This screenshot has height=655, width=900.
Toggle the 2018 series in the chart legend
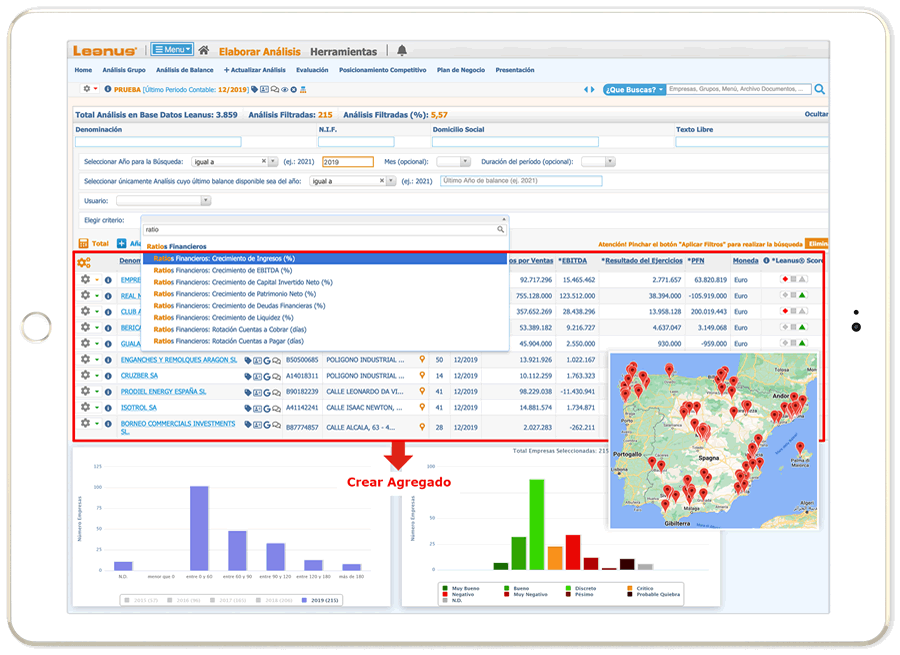pos(274,600)
